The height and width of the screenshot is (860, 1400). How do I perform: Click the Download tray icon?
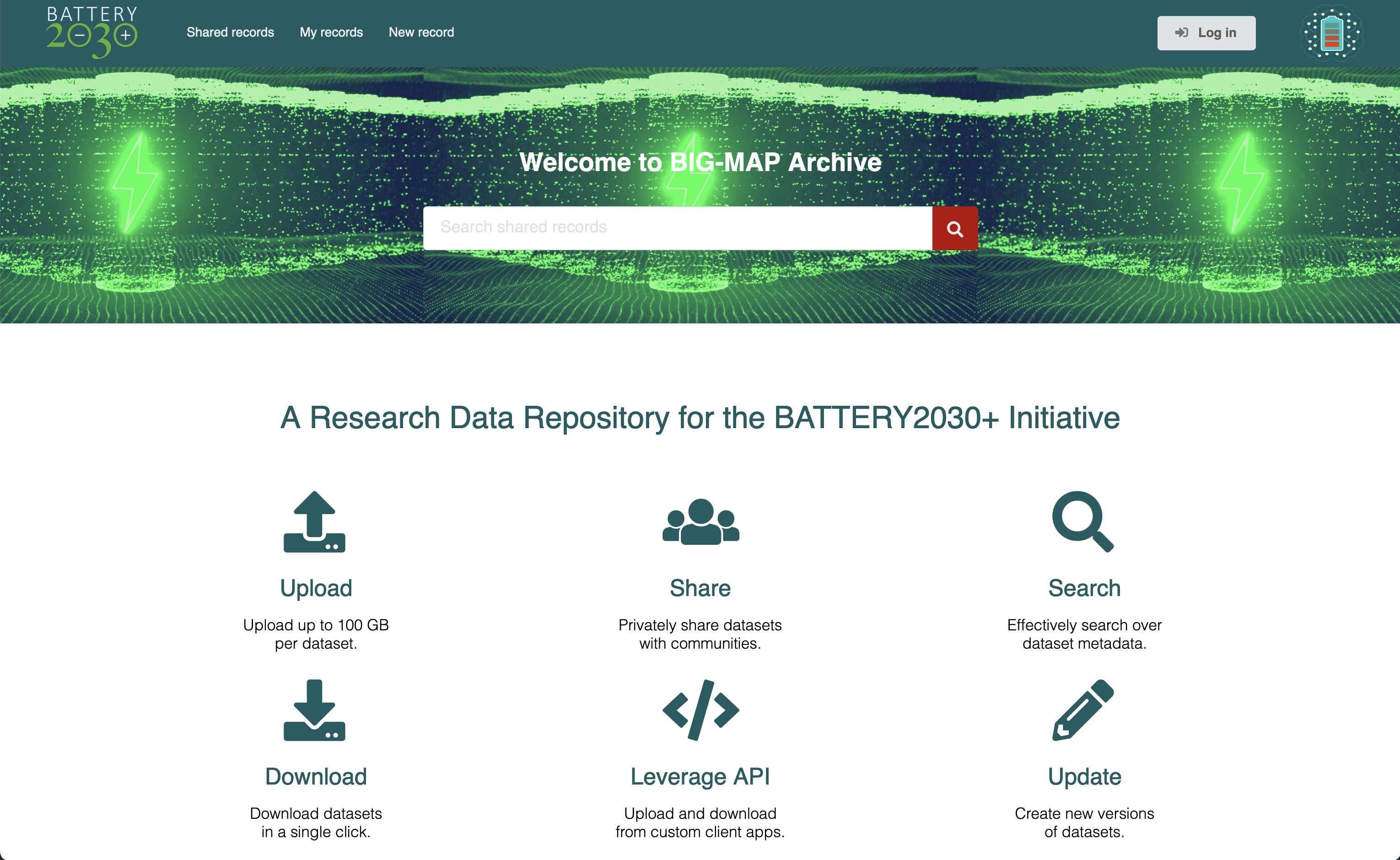[x=315, y=710]
